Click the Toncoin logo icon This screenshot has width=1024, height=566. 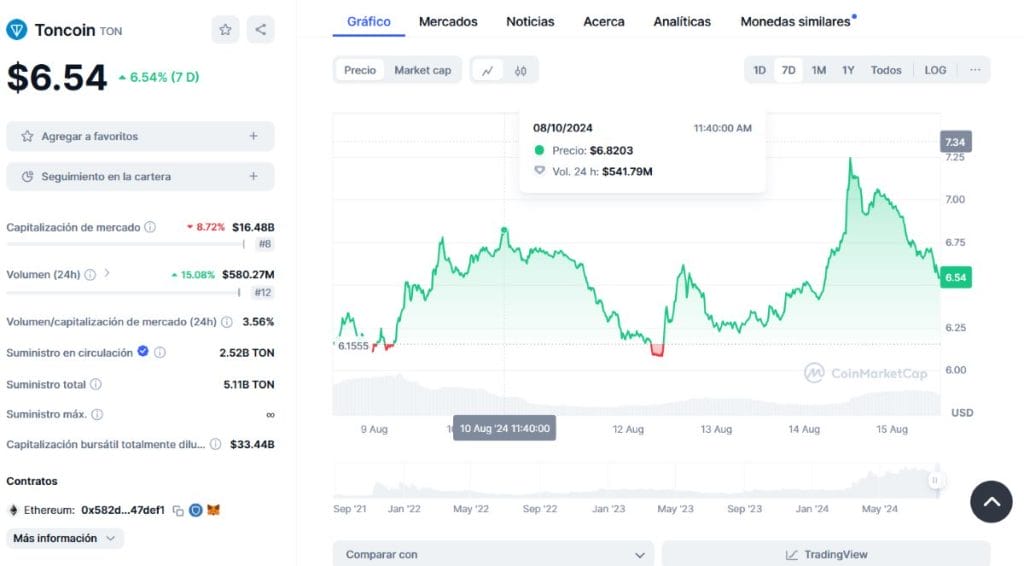tap(16, 29)
